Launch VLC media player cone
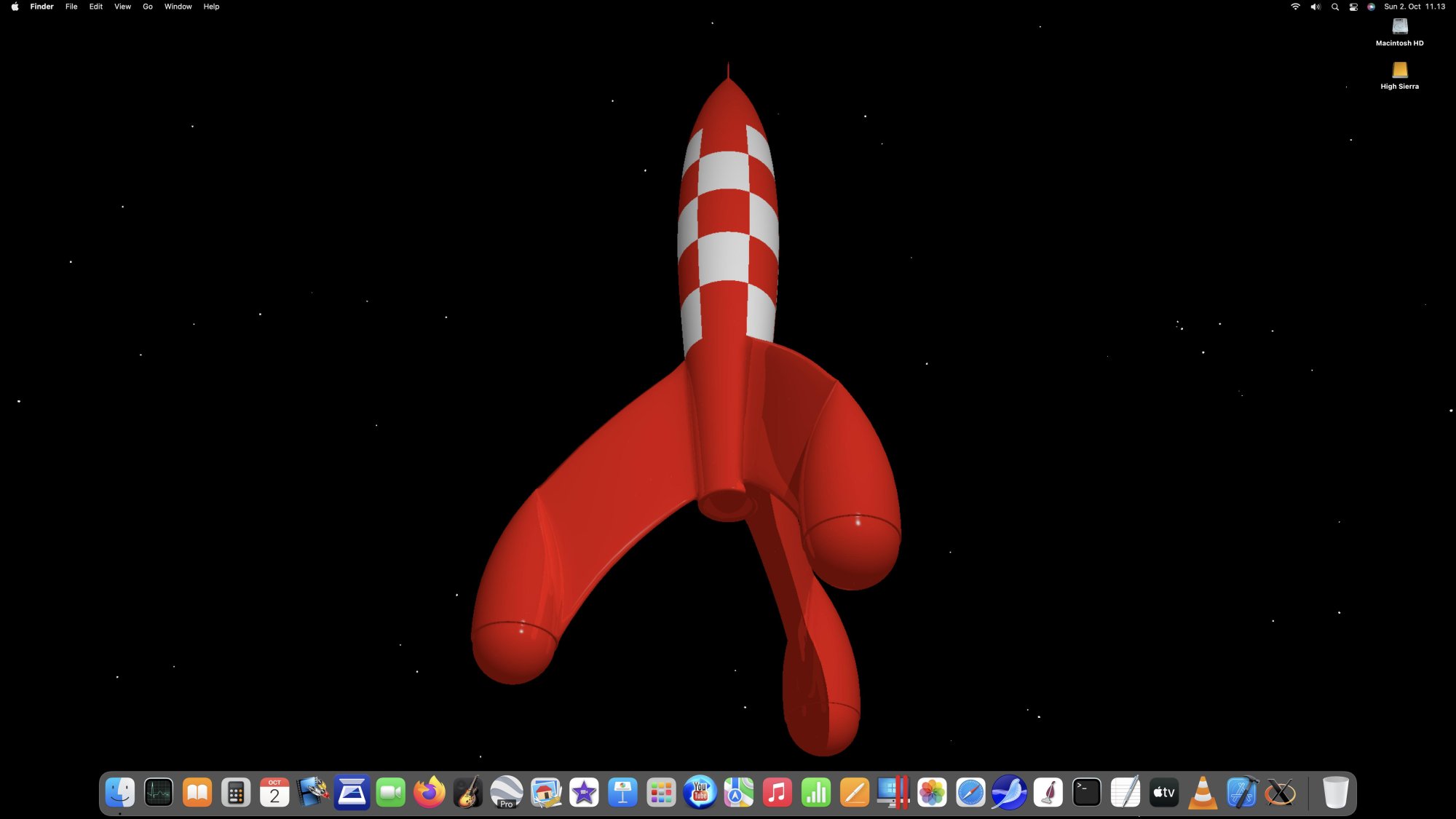The height and width of the screenshot is (819, 1456). pyautogui.click(x=1203, y=792)
